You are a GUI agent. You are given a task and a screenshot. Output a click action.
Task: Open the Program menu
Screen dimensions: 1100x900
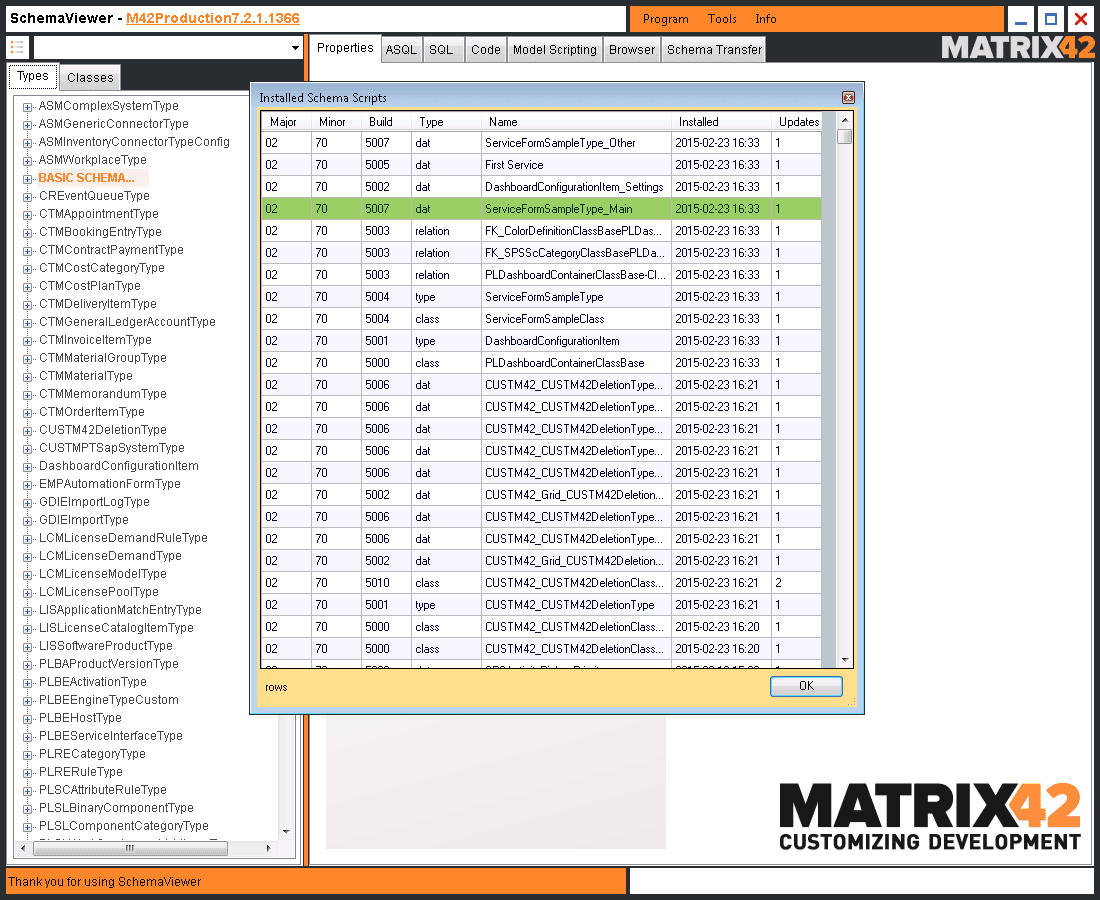pos(666,18)
